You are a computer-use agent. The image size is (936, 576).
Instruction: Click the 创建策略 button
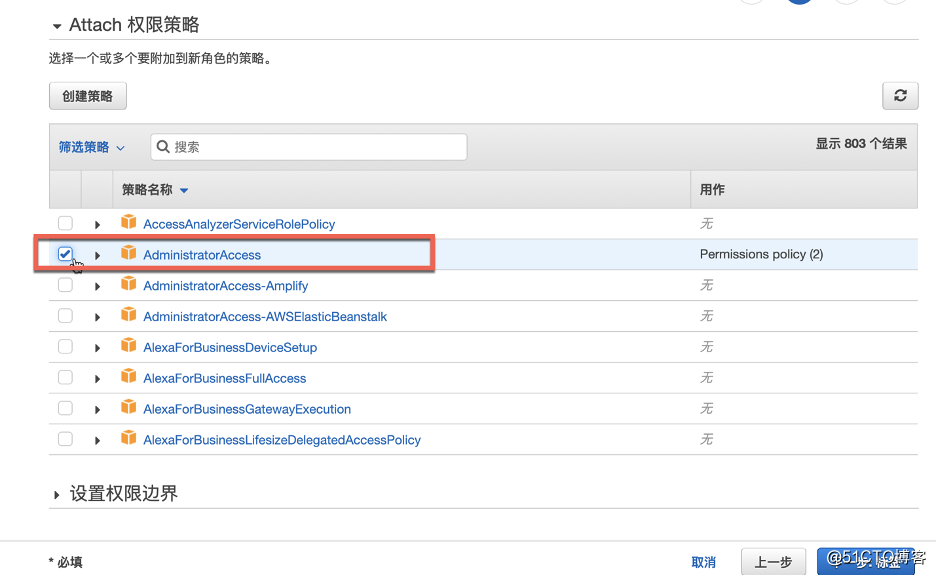pyautogui.click(x=88, y=96)
